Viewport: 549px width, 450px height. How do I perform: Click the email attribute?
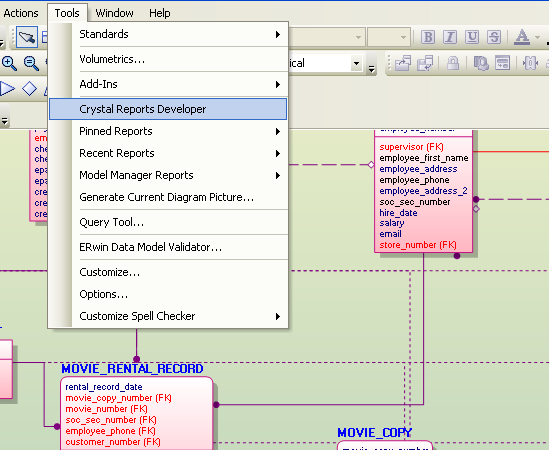(x=390, y=234)
